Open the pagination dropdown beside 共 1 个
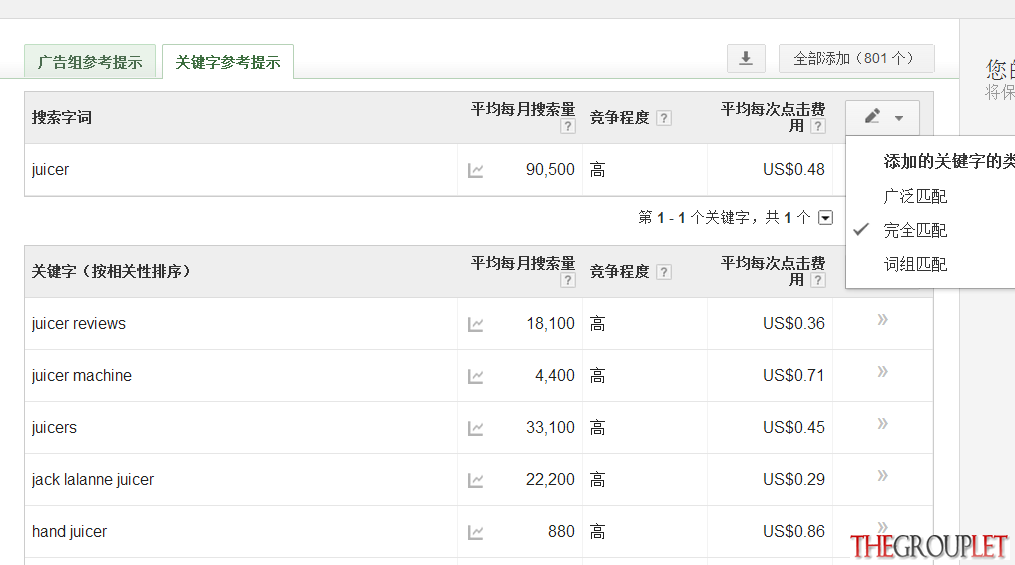Screen dimensions: 1015x565 click(x=825, y=217)
